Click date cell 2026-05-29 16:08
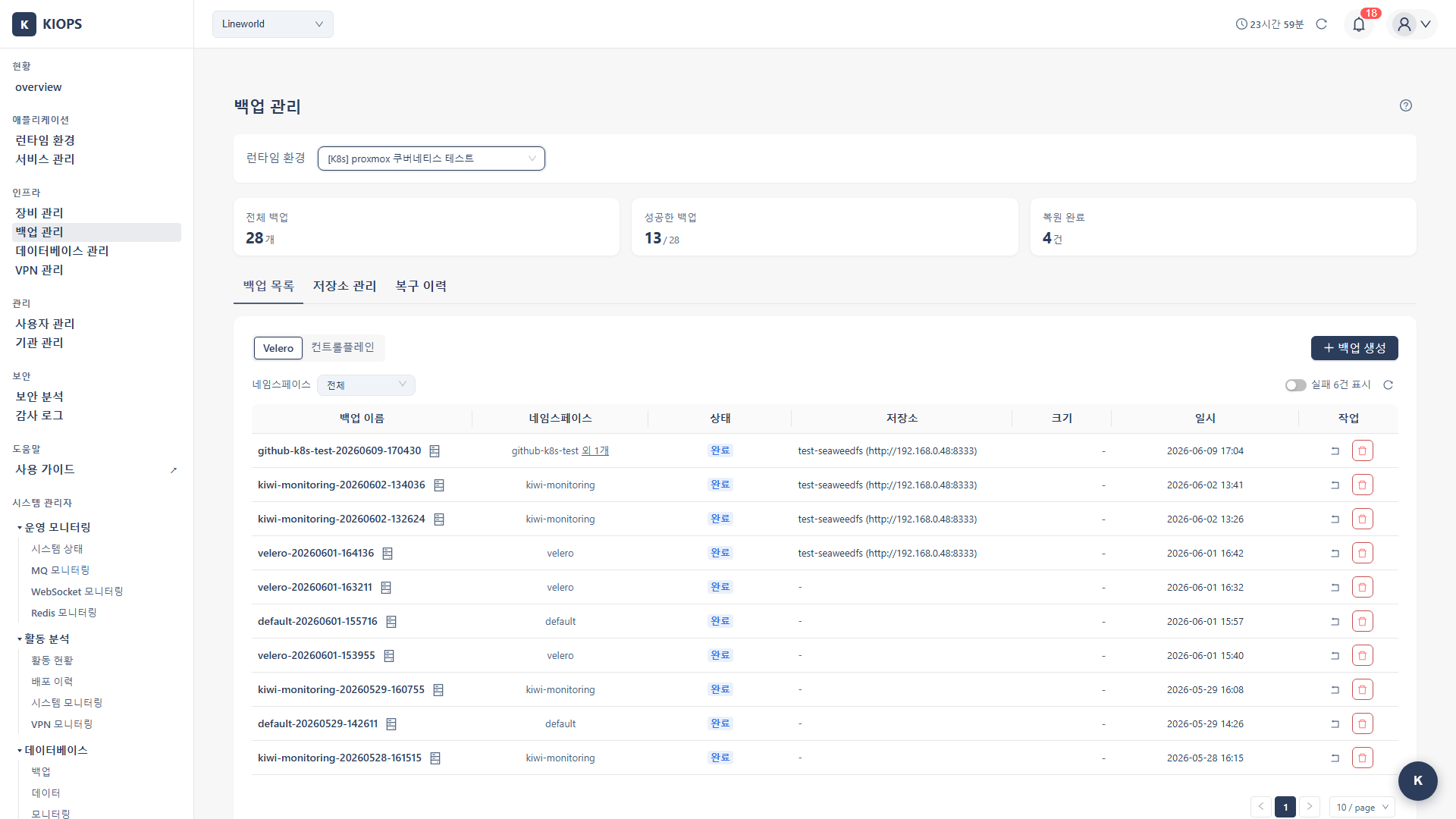This screenshot has width=1456, height=819. [x=1205, y=690]
